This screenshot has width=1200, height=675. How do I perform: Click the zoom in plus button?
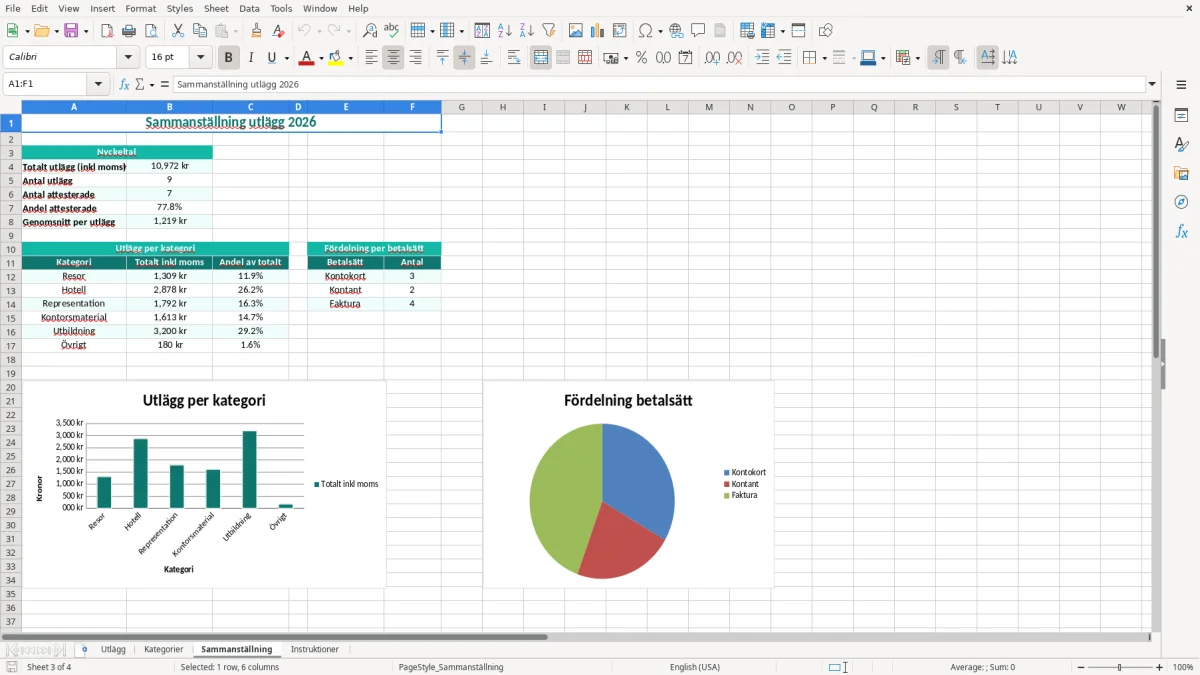tap(1160, 667)
